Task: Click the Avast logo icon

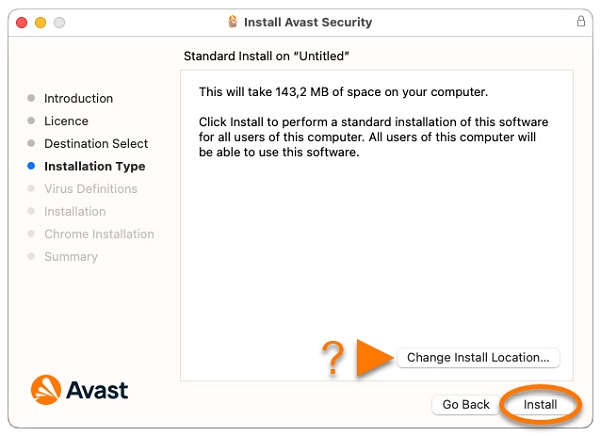Action: pyautogui.click(x=46, y=390)
